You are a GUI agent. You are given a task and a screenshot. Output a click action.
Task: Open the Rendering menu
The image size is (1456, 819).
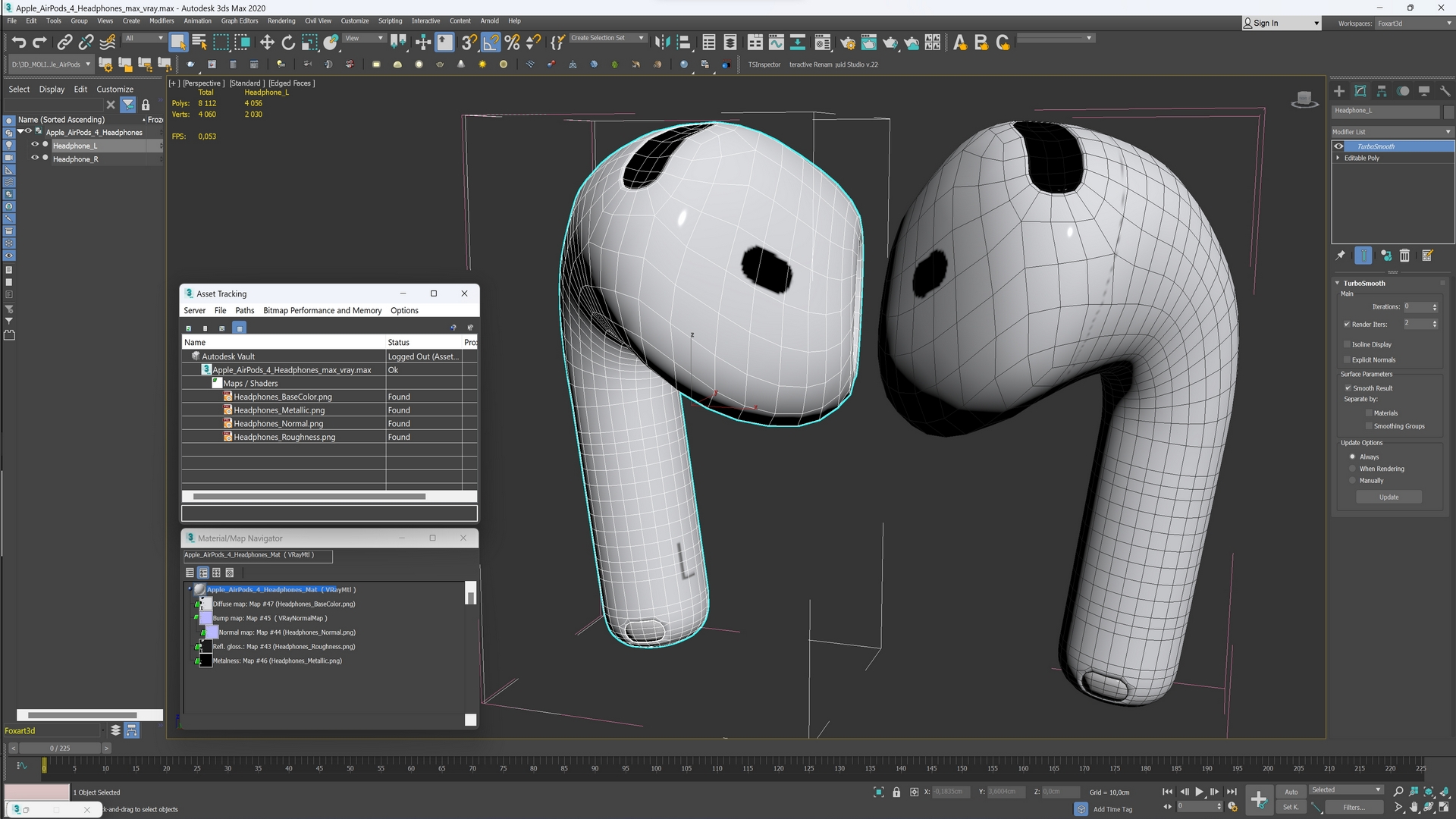[281, 21]
